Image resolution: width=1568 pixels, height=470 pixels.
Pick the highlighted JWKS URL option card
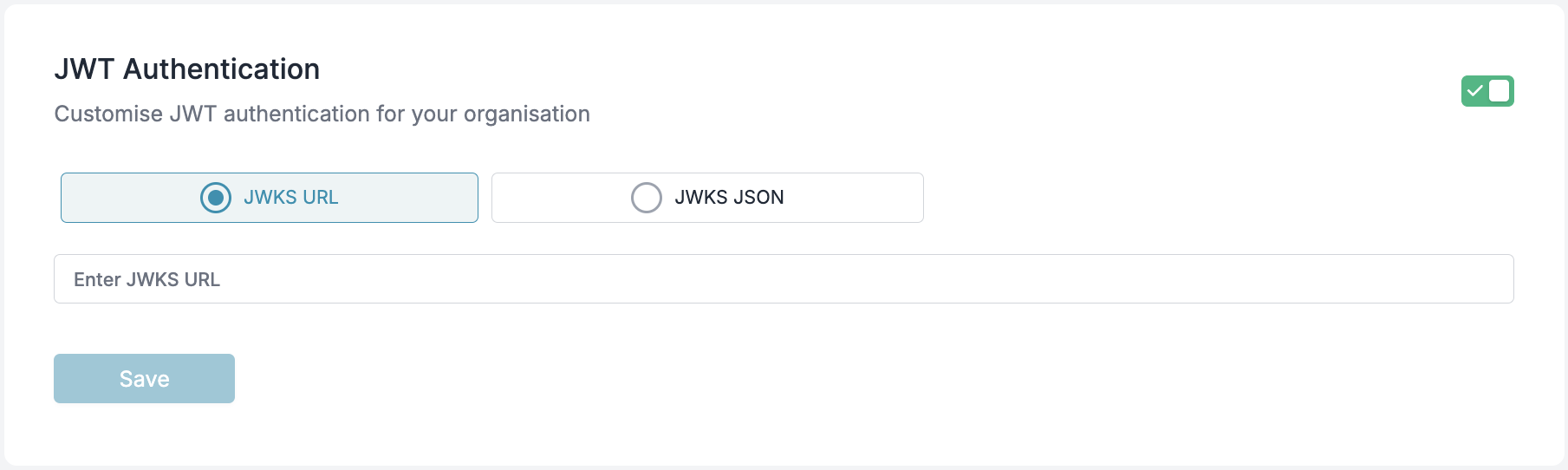[270, 198]
